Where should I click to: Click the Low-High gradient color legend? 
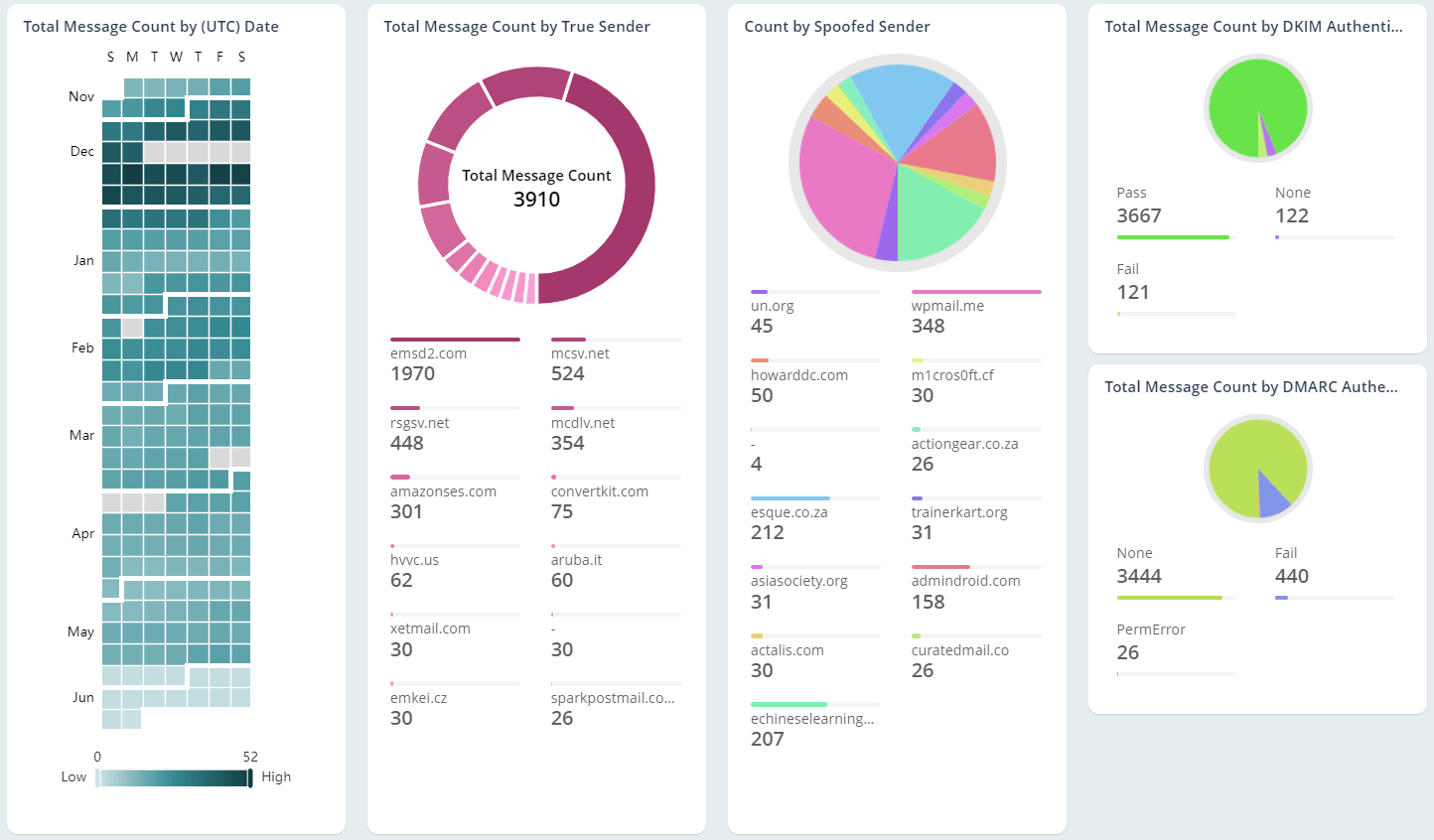(174, 776)
